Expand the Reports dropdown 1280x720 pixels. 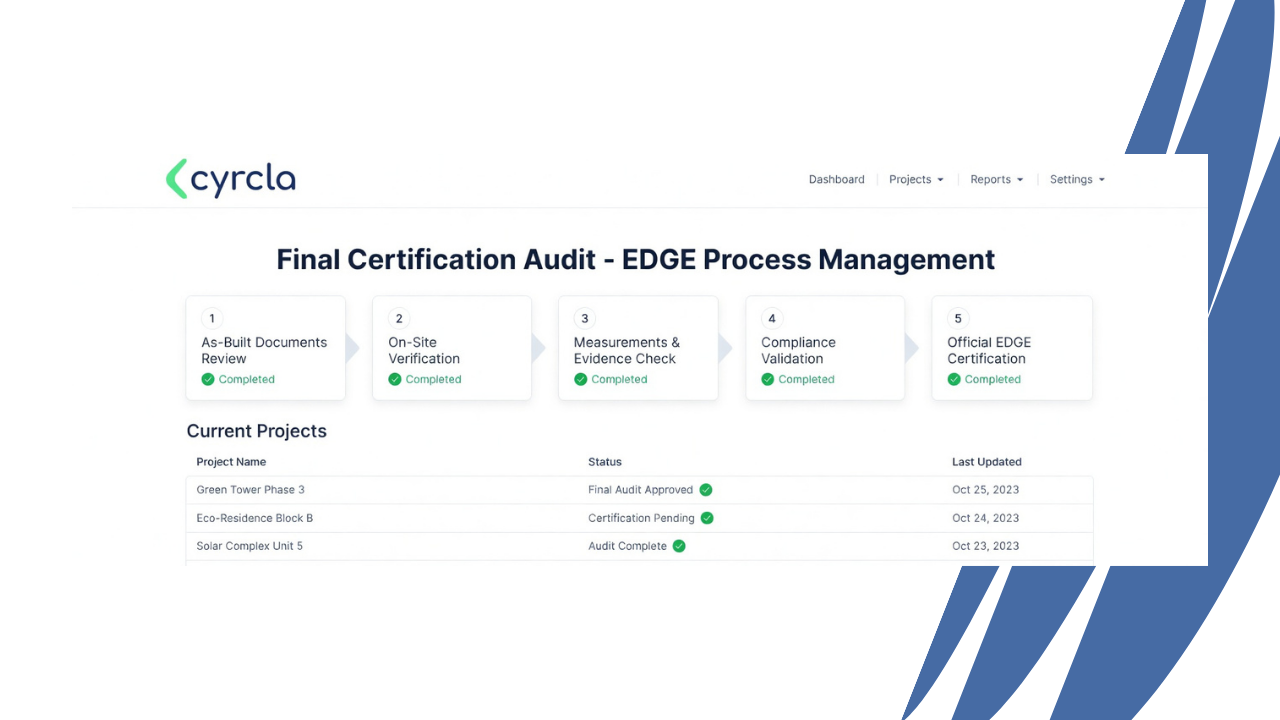pyautogui.click(x=996, y=179)
